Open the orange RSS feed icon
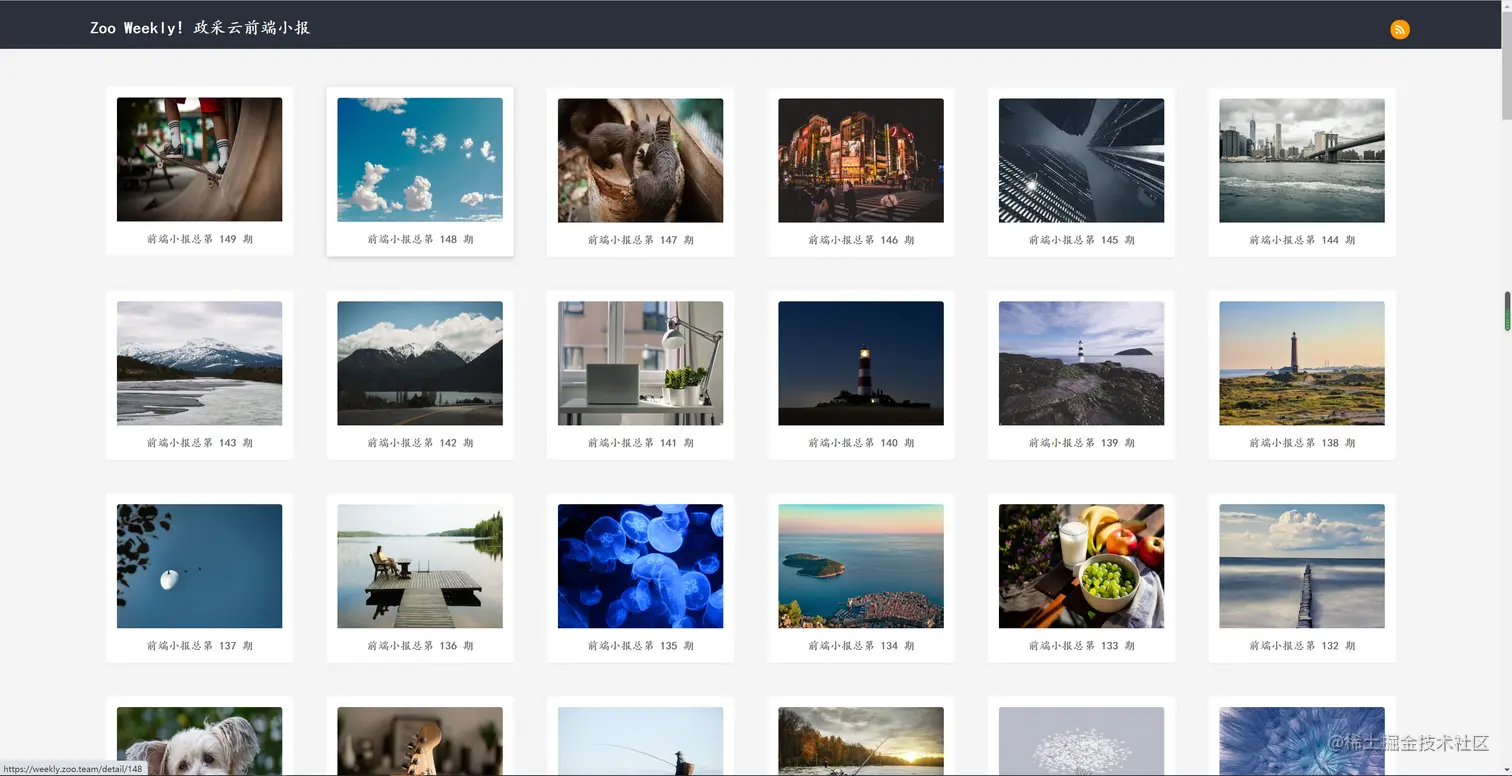 [1399, 29]
